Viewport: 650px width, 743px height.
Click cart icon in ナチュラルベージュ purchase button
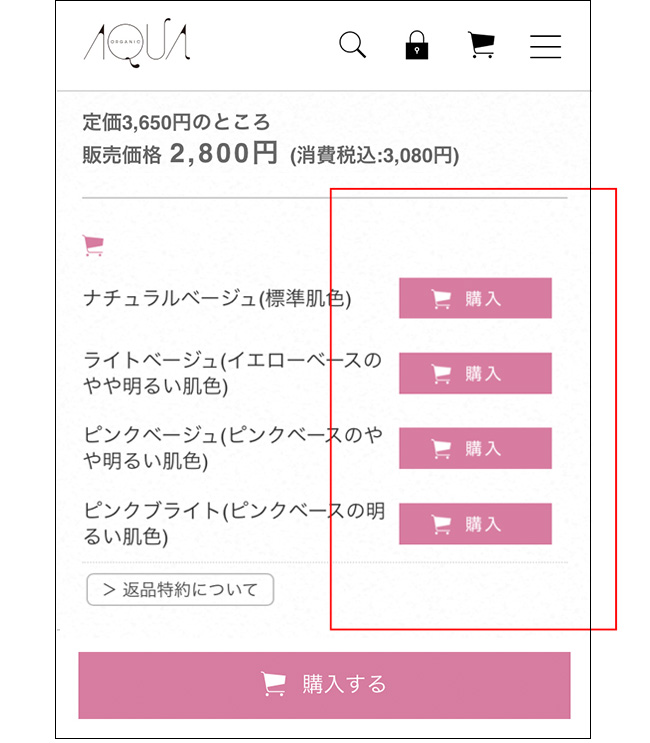pyautogui.click(x=442, y=299)
